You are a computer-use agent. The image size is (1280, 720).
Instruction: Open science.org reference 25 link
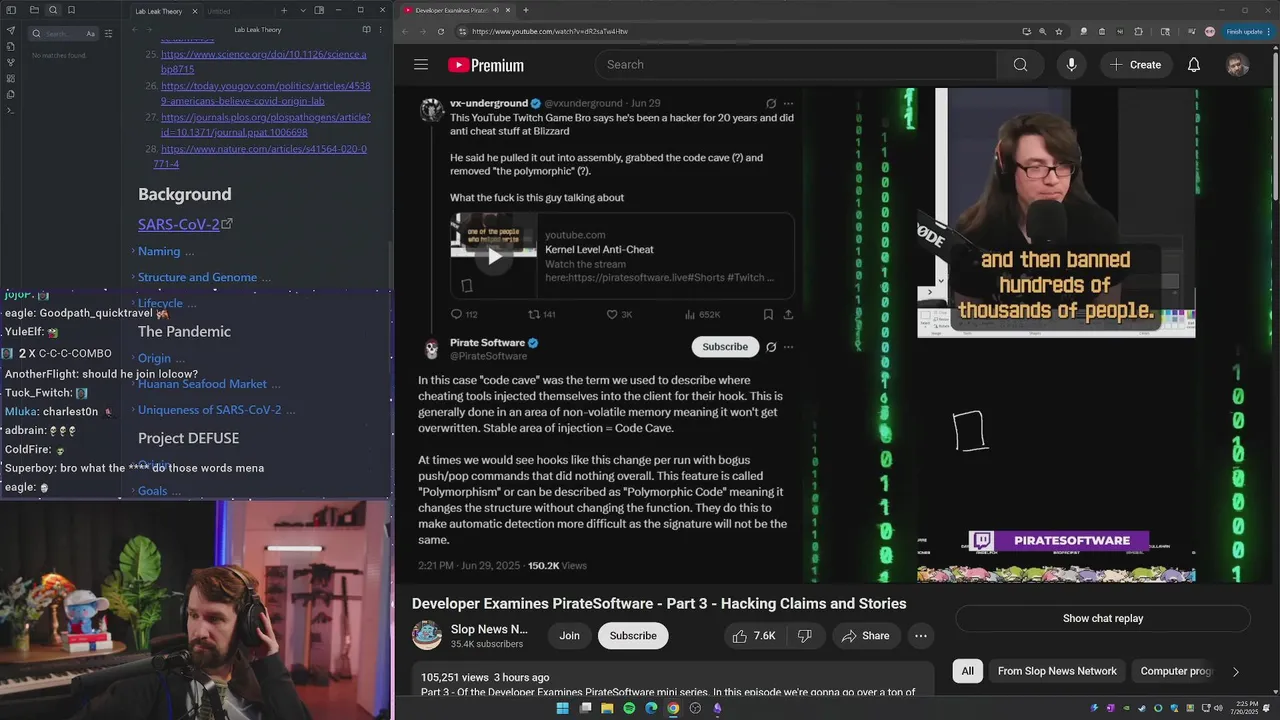point(264,62)
